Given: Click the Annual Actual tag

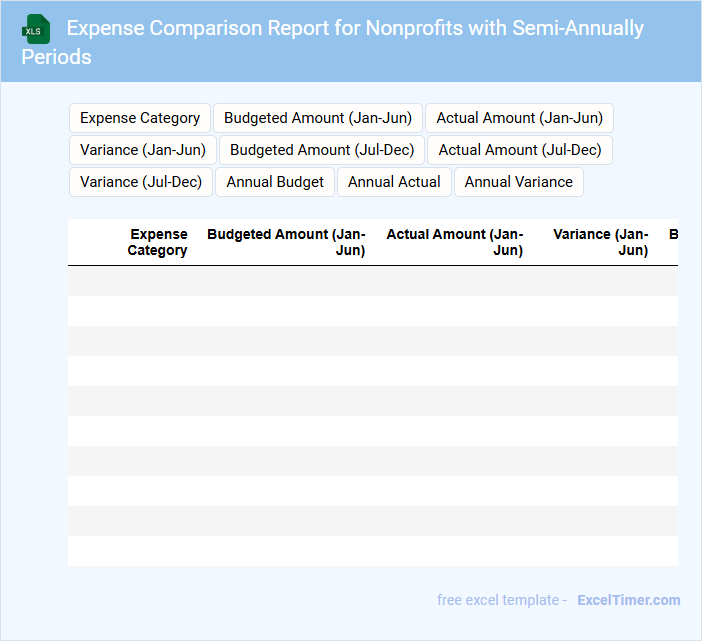Looking at the screenshot, I should click(x=394, y=182).
